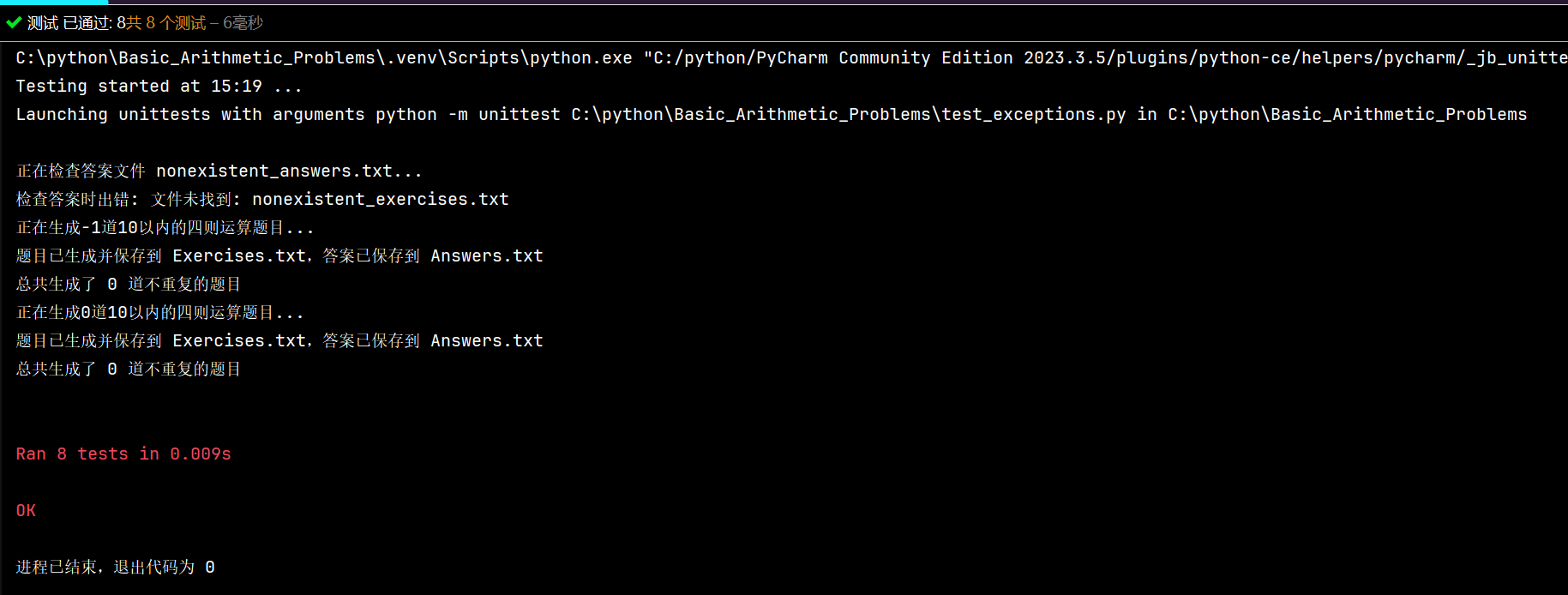Click the '正在生成0道10以内' output line
1568x595 pixels.
pos(159,312)
